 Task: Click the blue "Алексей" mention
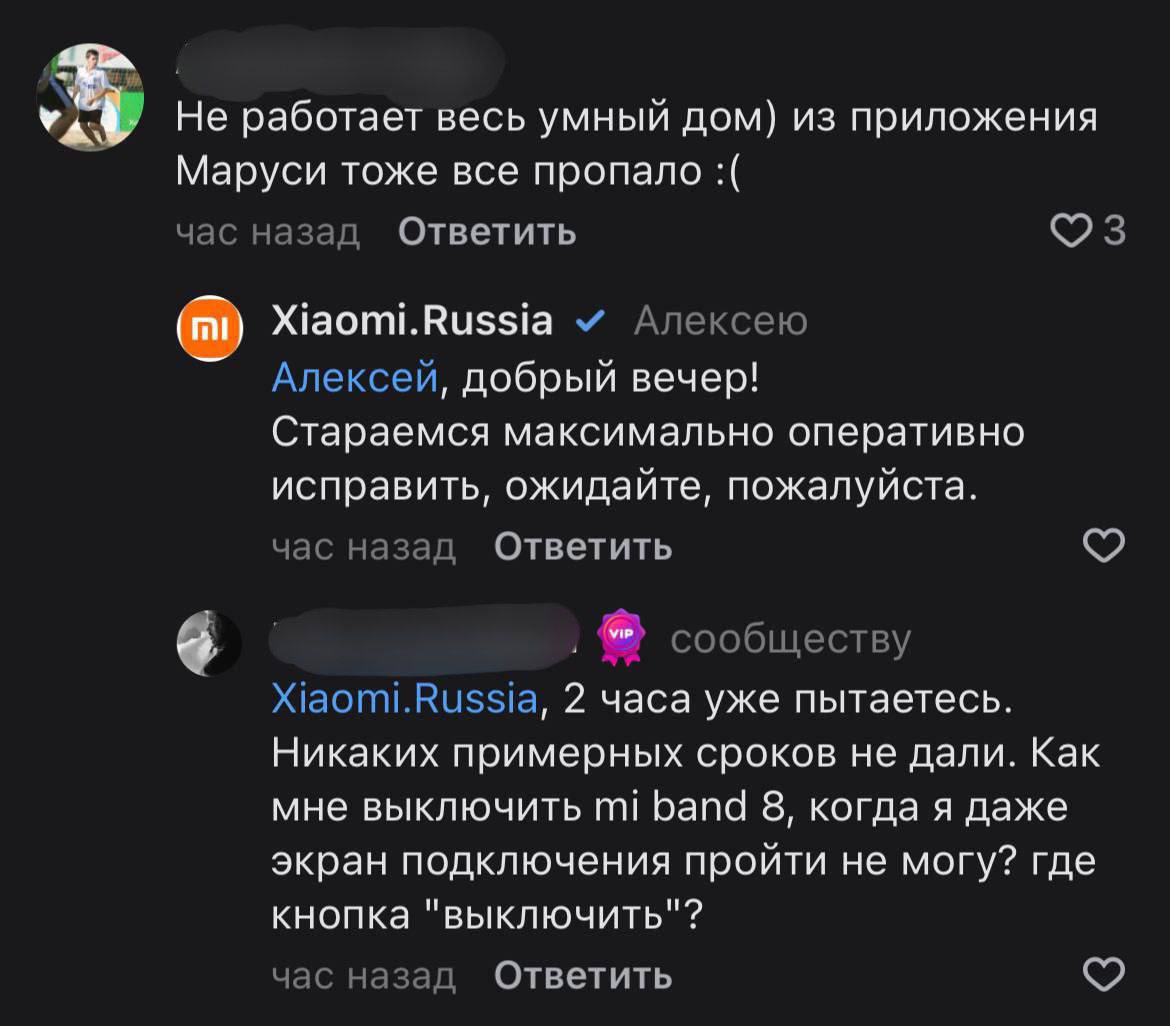(355, 377)
